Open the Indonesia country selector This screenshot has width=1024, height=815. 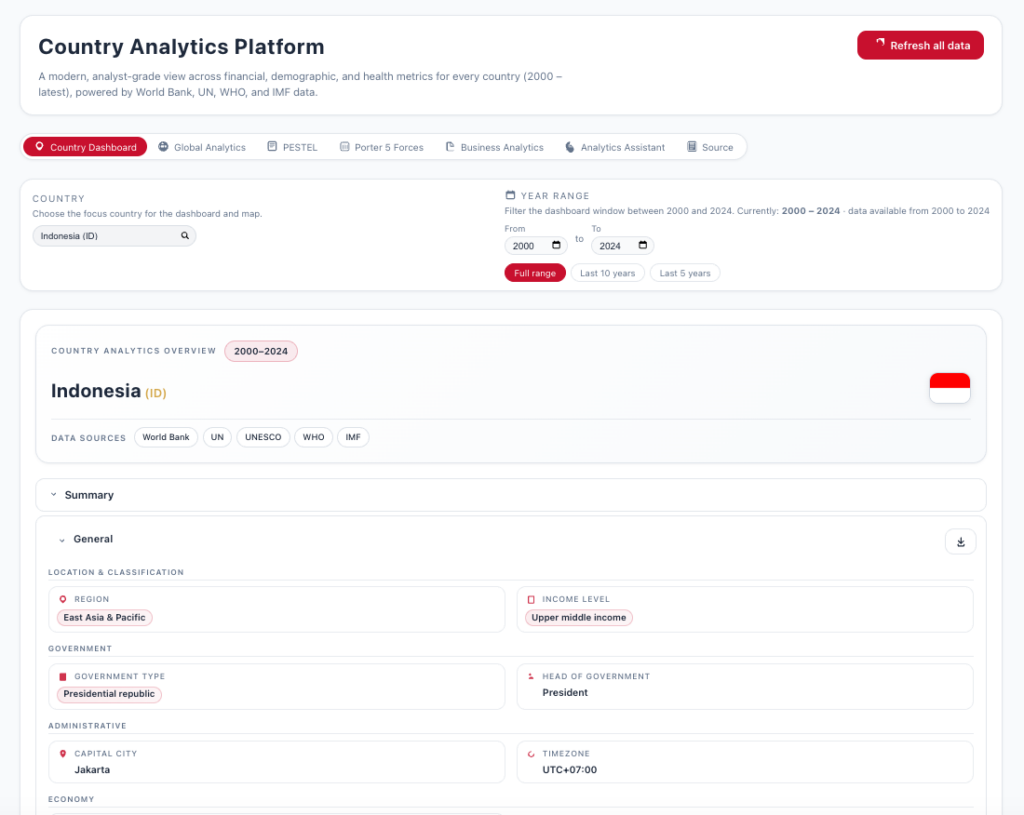[x=113, y=236]
